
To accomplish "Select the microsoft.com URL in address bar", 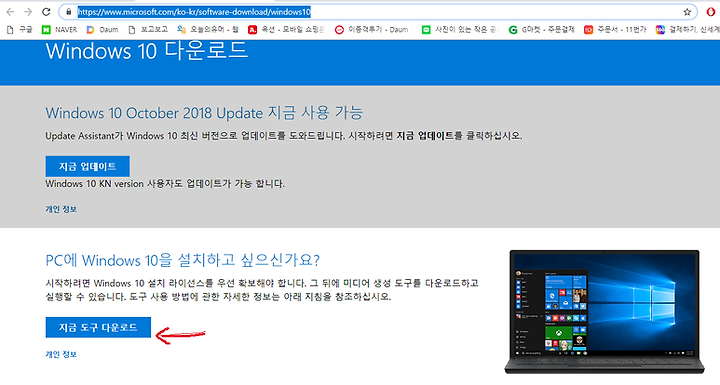I will coord(194,12).
